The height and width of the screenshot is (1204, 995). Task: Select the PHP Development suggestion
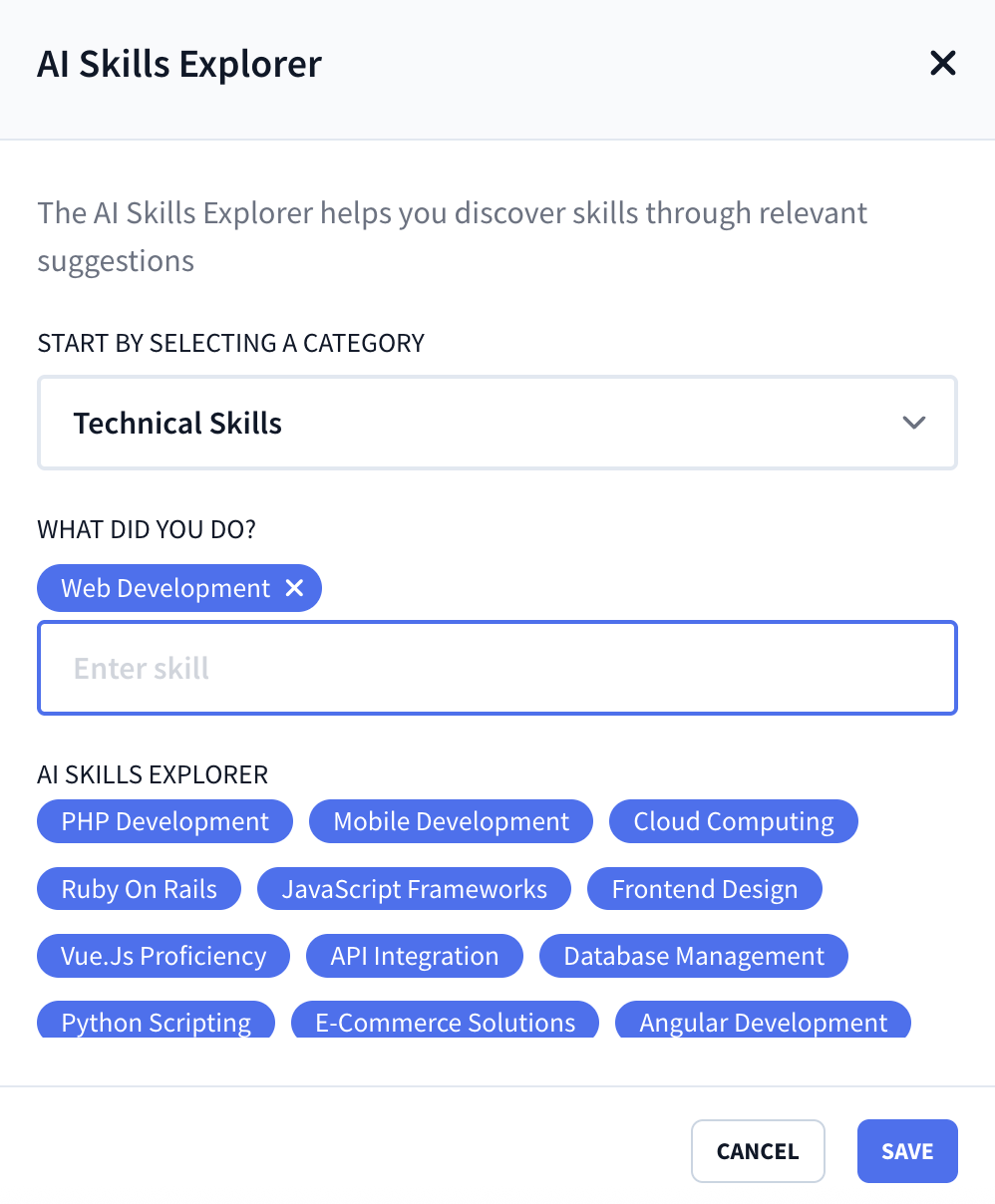pyautogui.click(x=165, y=821)
